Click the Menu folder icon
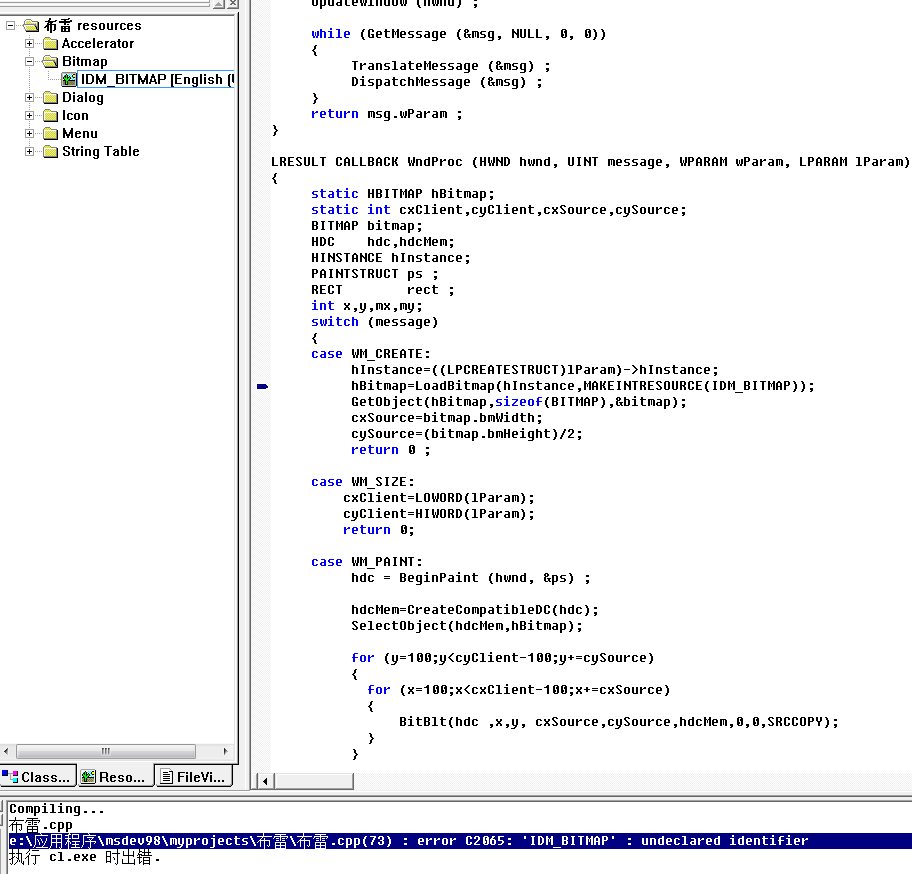Image resolution: width=912 pixels, height=874 pixels. click(49, 133)
